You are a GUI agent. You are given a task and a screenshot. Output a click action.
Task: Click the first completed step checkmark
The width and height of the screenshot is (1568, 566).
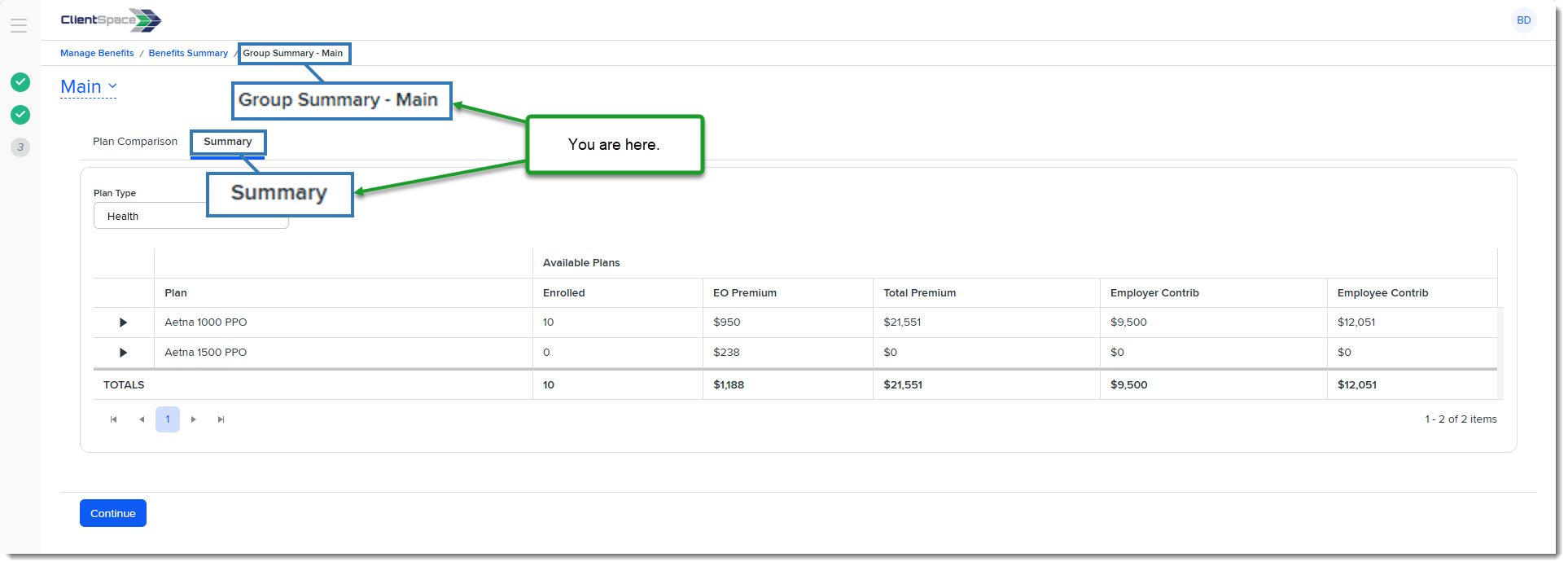click(x=20, y=82)
